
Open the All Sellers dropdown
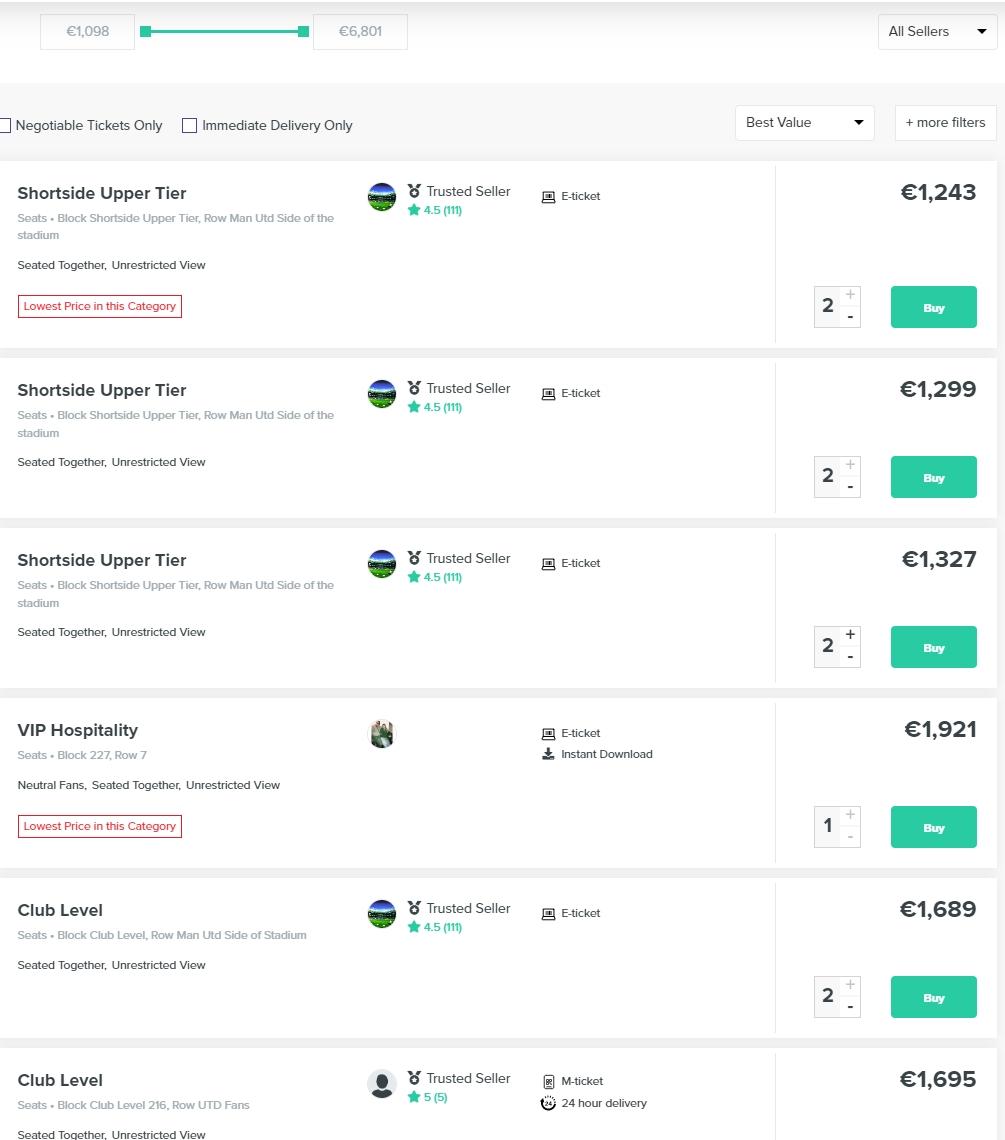pos(937,32)
